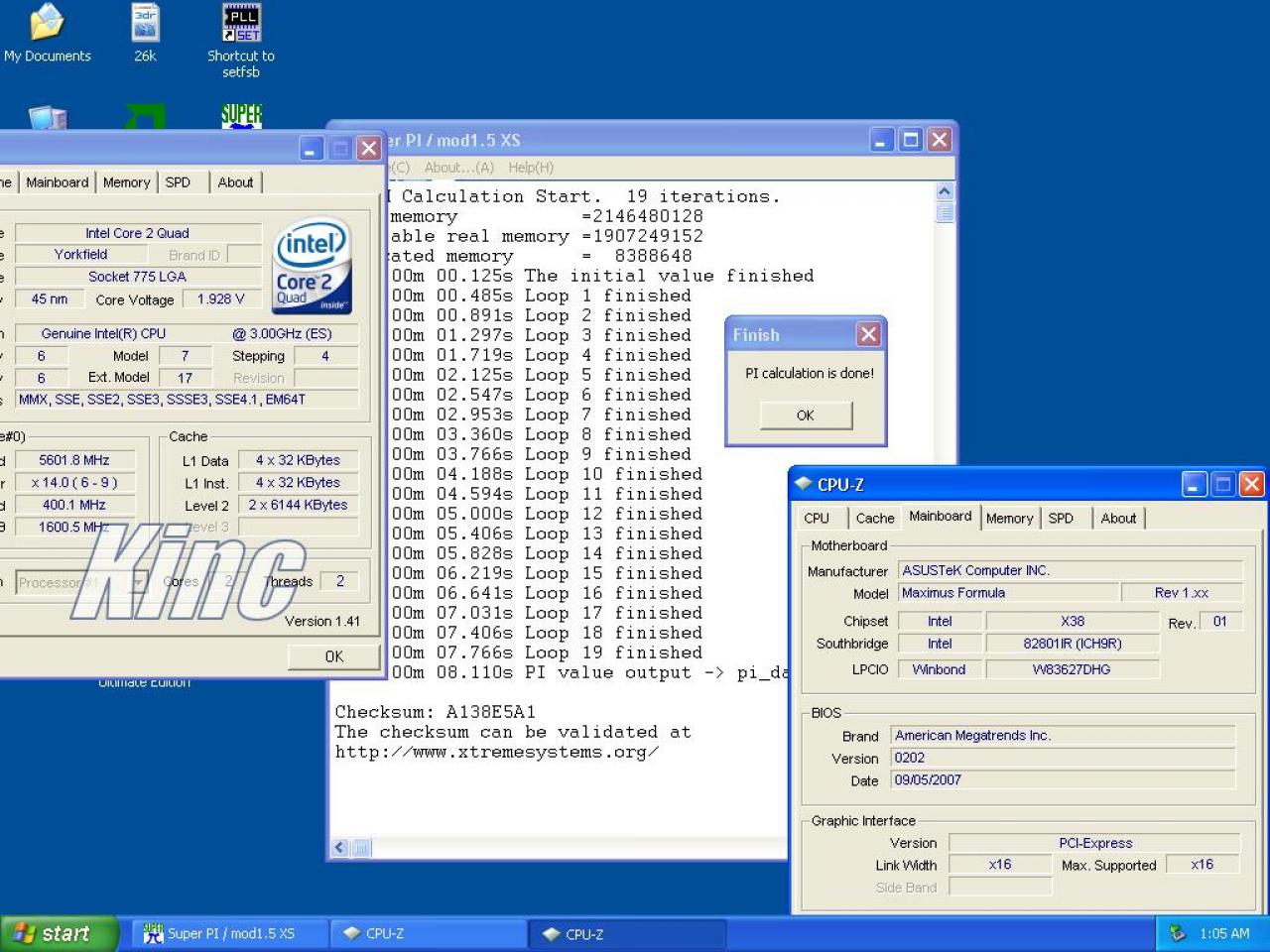Image resolution: width=1270 pixels, height=952 pixels.
Task: Minimize the Super PI window
Action: [882, 140]
